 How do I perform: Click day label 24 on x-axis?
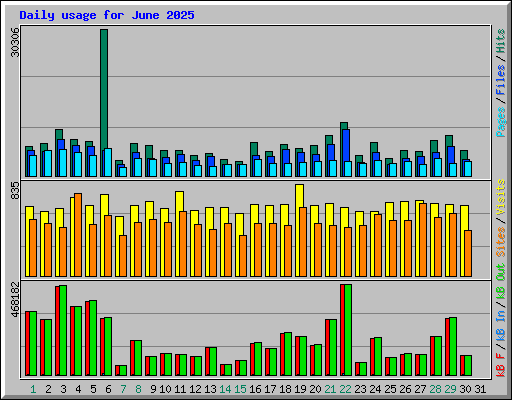375,389
